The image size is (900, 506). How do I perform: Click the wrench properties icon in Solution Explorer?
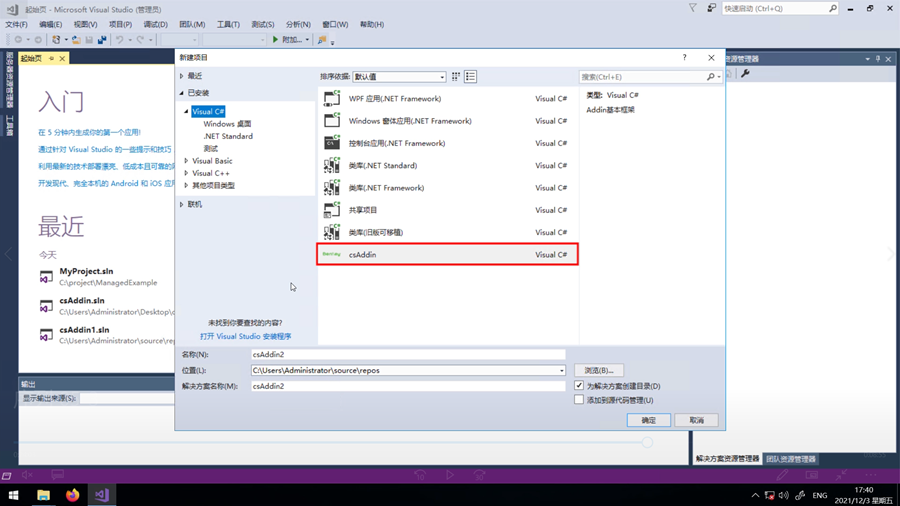[x=745, y=73]
